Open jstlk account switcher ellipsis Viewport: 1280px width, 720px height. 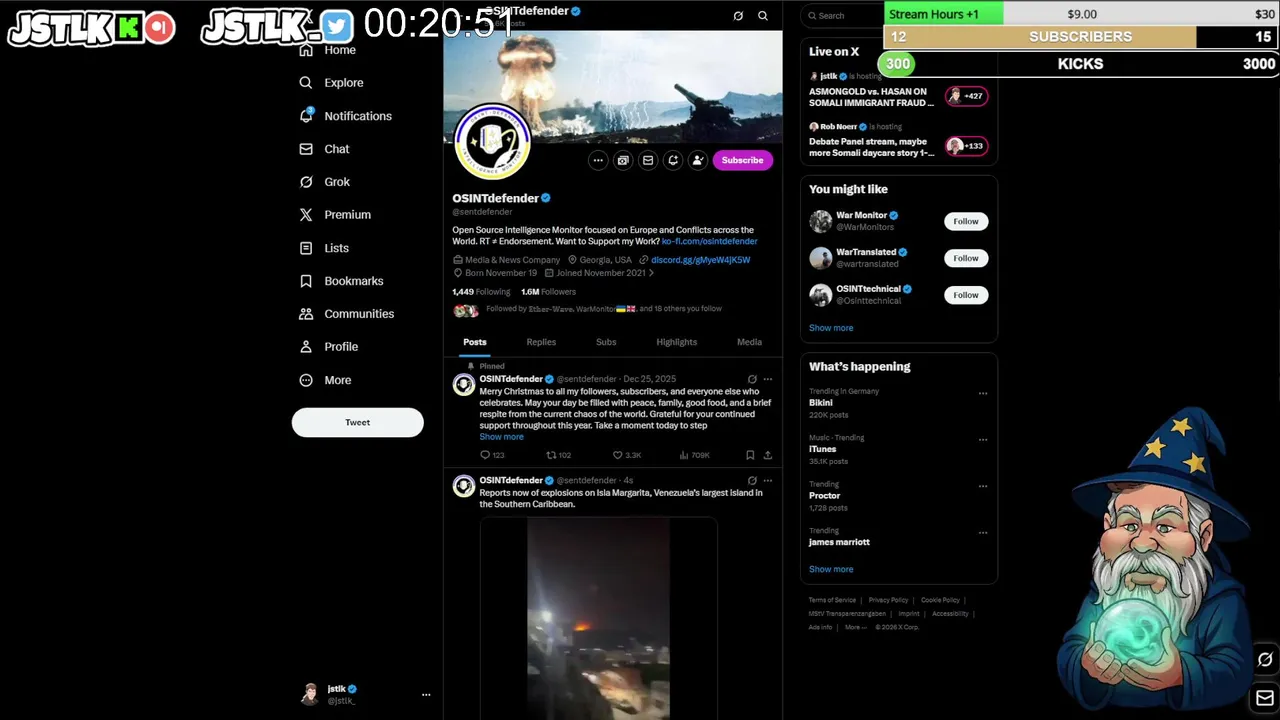[426, 694]
